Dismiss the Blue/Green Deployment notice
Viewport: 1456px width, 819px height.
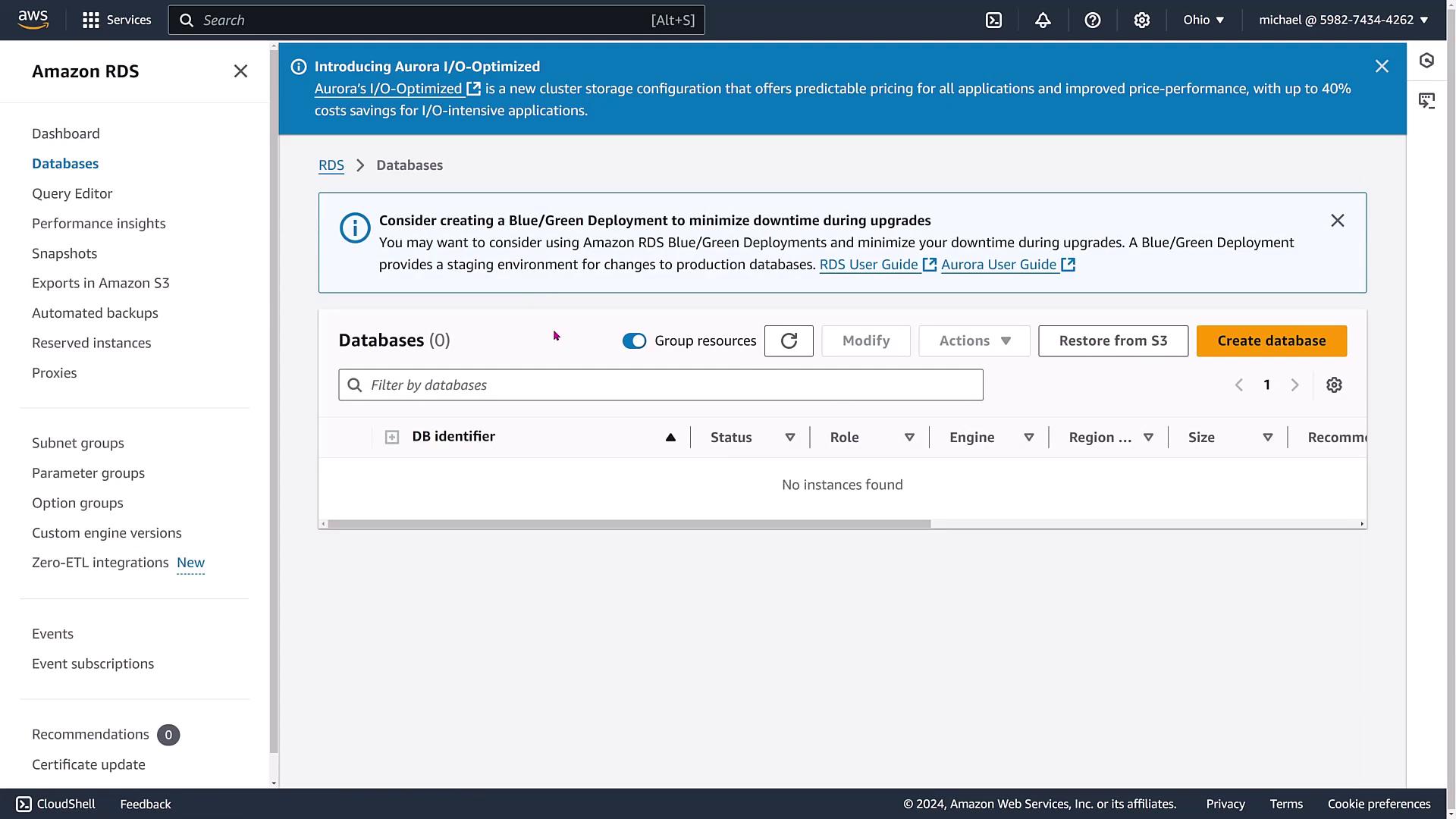pos(1338,221)
